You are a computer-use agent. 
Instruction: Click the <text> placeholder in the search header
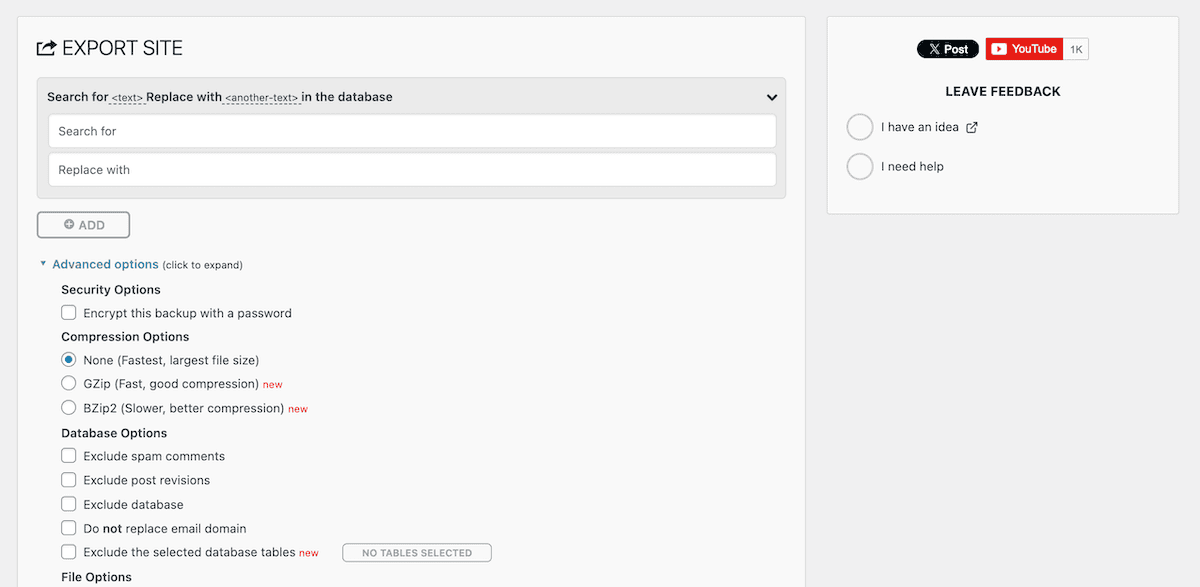pyautogui.click(x=128, y=98)
